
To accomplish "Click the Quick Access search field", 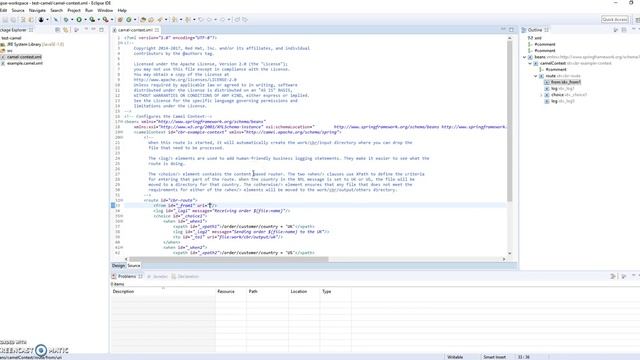I will point(615,19).
